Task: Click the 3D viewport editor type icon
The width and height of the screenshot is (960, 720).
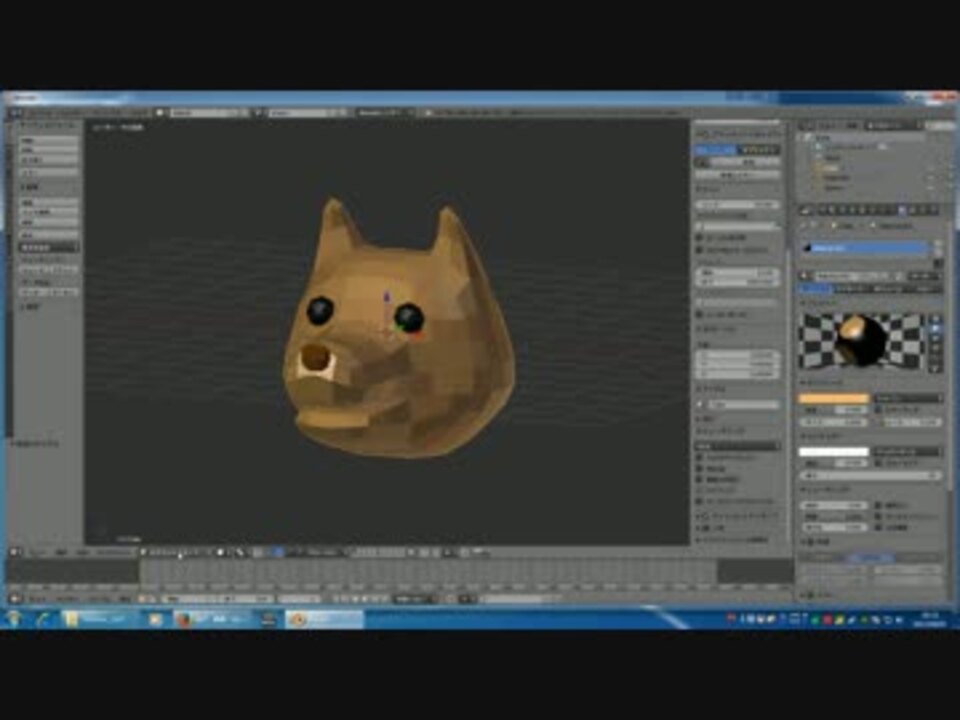Action: coord(15,552)
